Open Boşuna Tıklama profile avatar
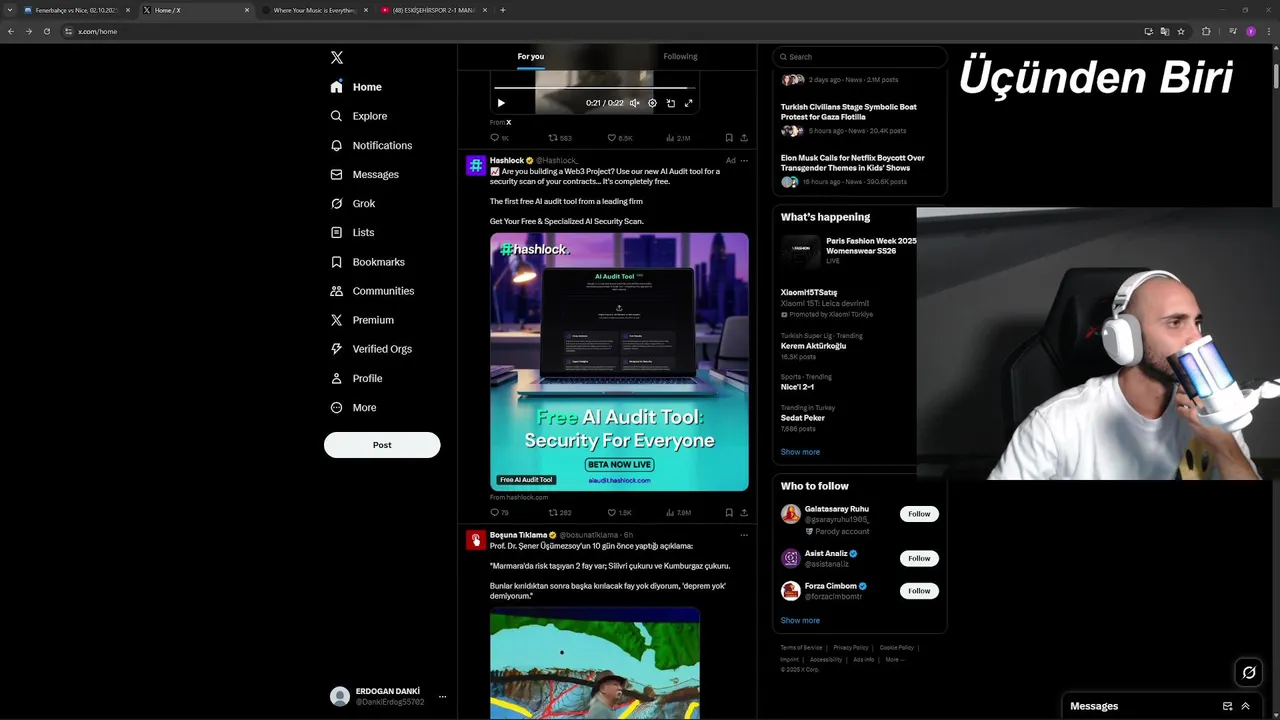1280x720 pixels. (x=476, y=540)
